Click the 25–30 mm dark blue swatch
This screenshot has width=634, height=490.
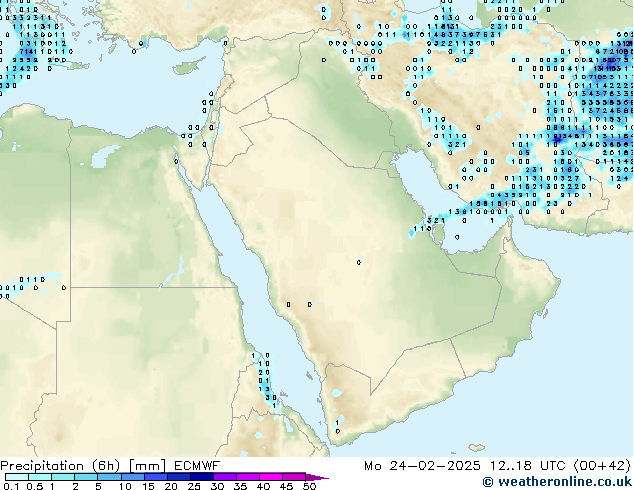202,477
